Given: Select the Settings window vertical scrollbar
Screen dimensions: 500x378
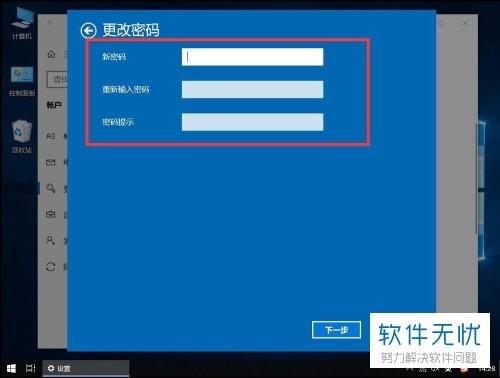Looking at the screenshot, I should pyautogui.click(x=477, y=178).
